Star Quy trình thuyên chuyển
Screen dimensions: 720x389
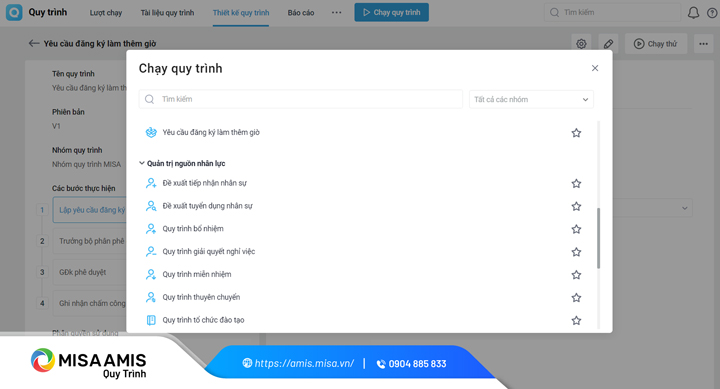click(x=576, y=298)
